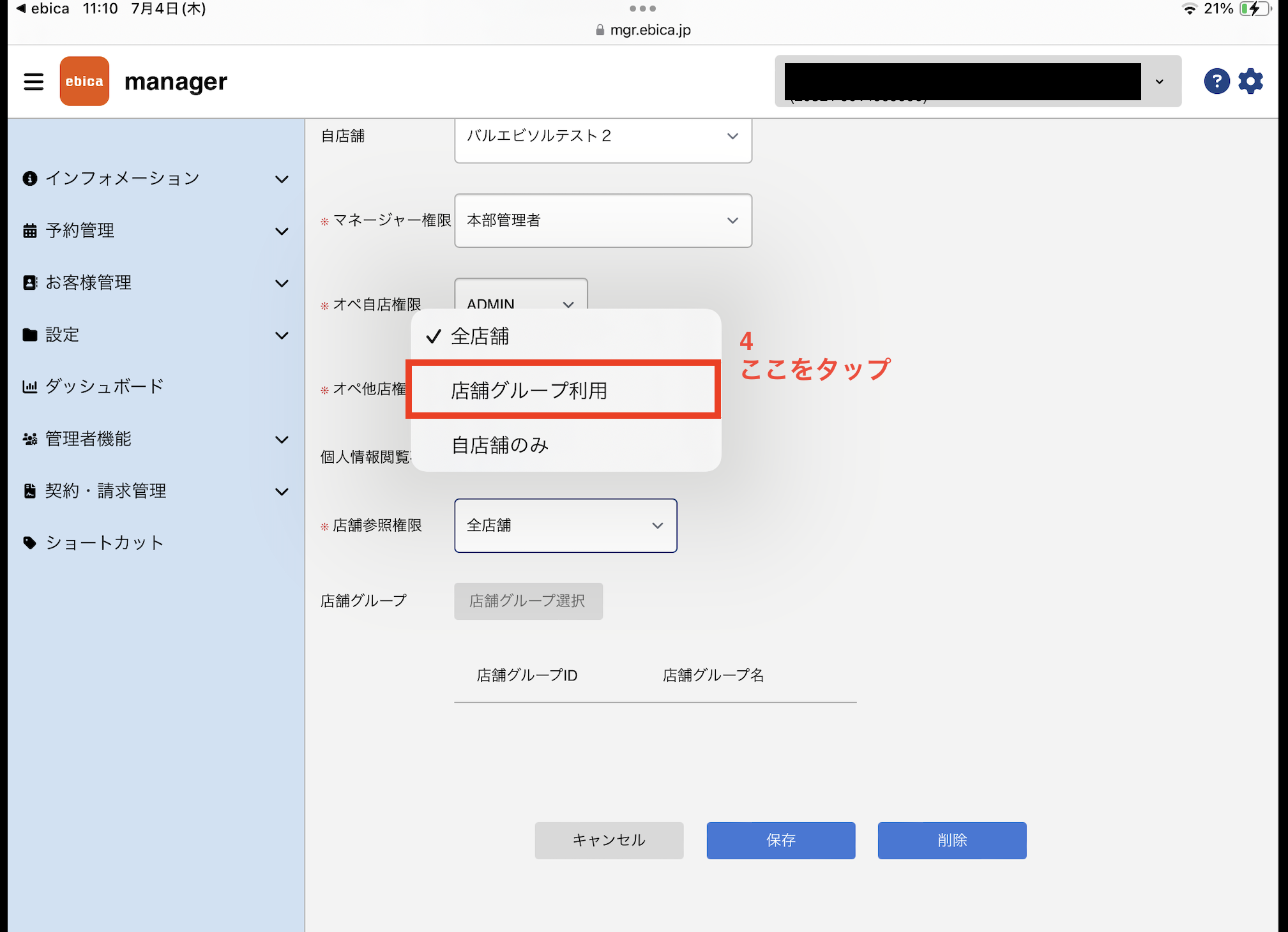Click the 予約管理 calendar icon
Viewport: 1288px width, 932px height.
coord(29,230)
